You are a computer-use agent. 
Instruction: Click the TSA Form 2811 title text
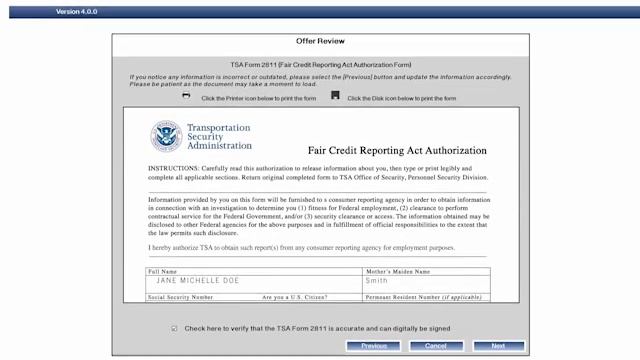pyautogui.click(x=321, y=65)
